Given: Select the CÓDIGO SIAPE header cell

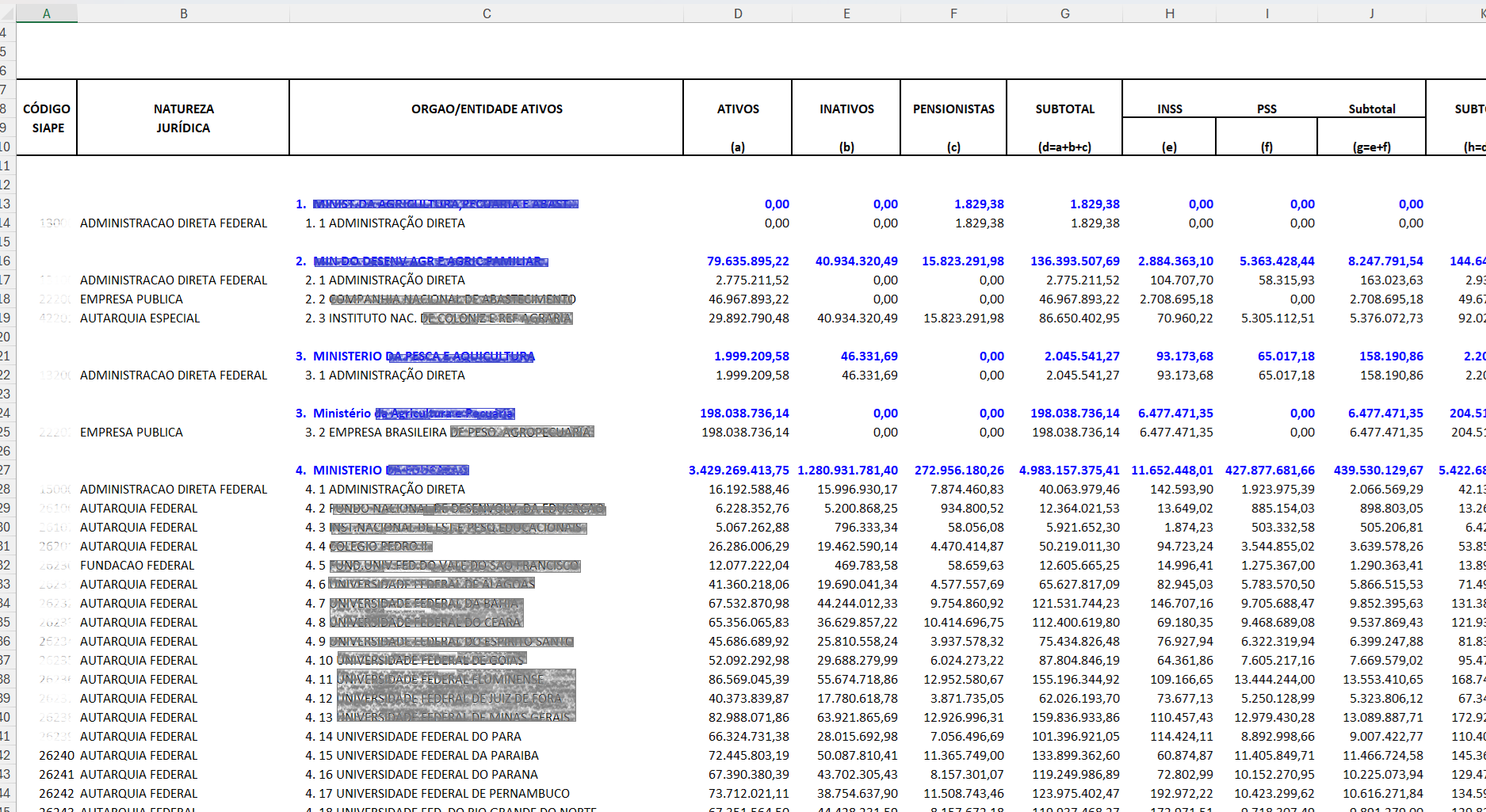Looking at the screenshot, I should (x=47, y=118).
